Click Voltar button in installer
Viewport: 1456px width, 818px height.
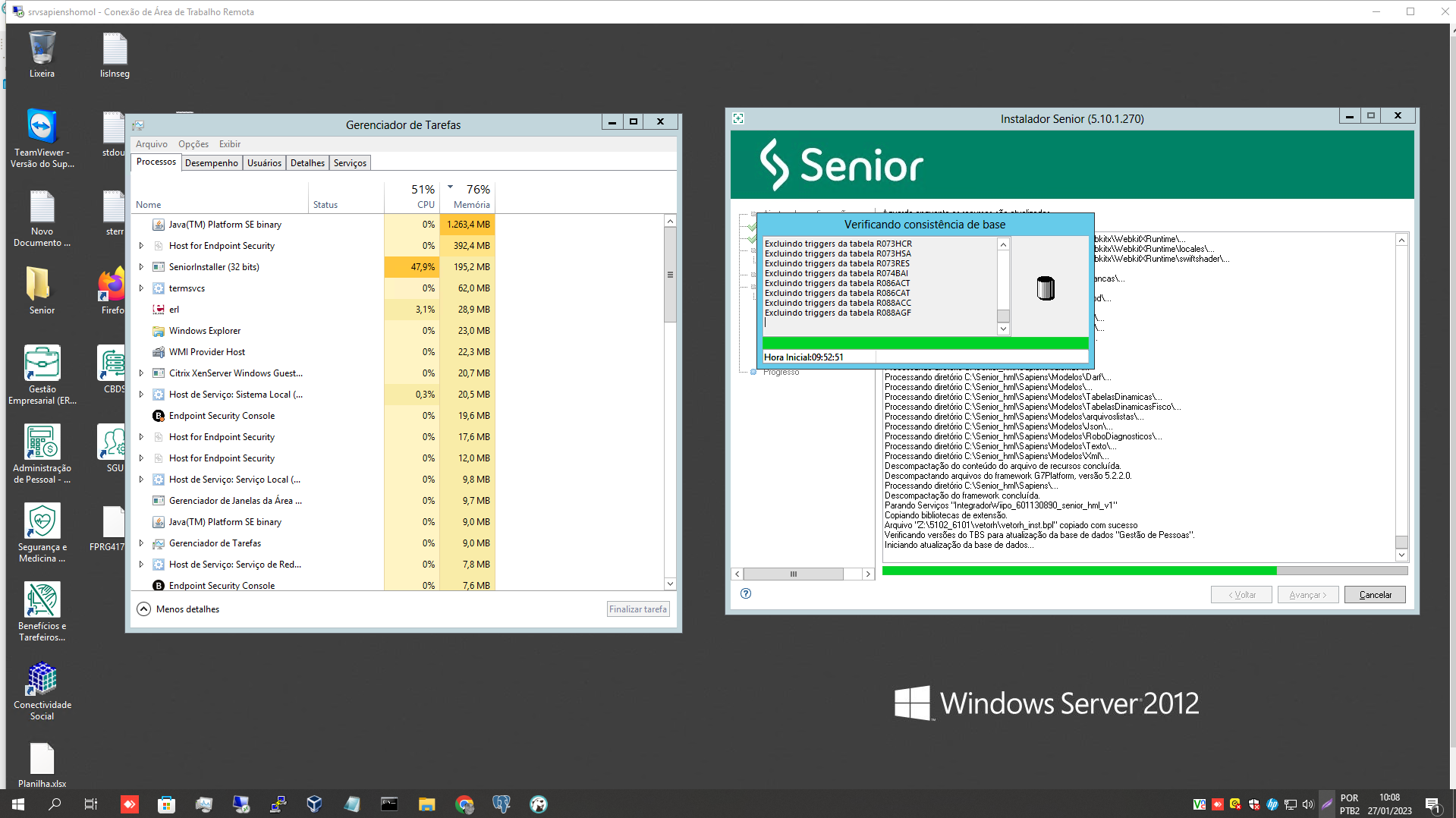(1241, 595)
